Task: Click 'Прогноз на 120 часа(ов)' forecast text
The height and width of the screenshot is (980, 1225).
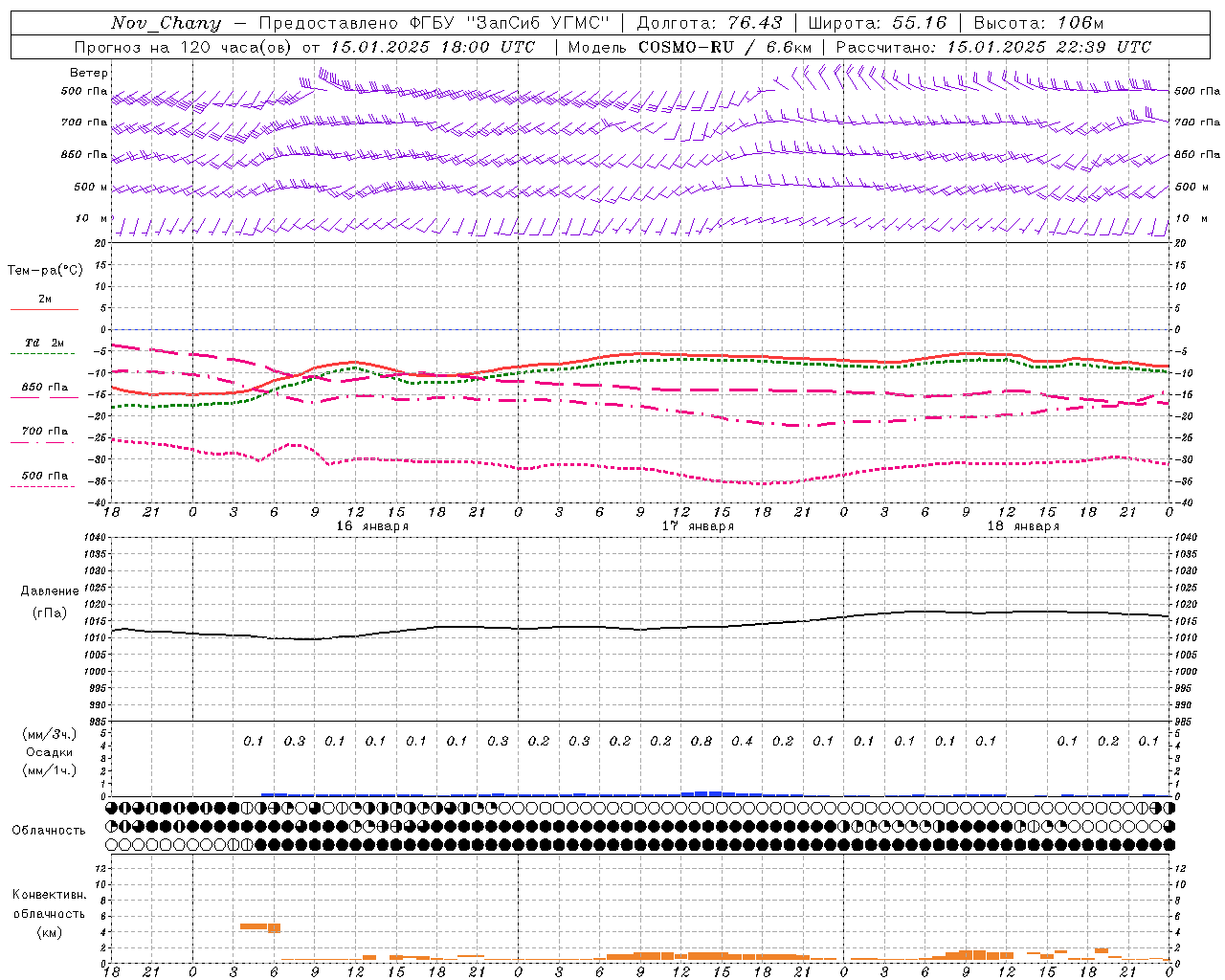Action: point(184,47)
